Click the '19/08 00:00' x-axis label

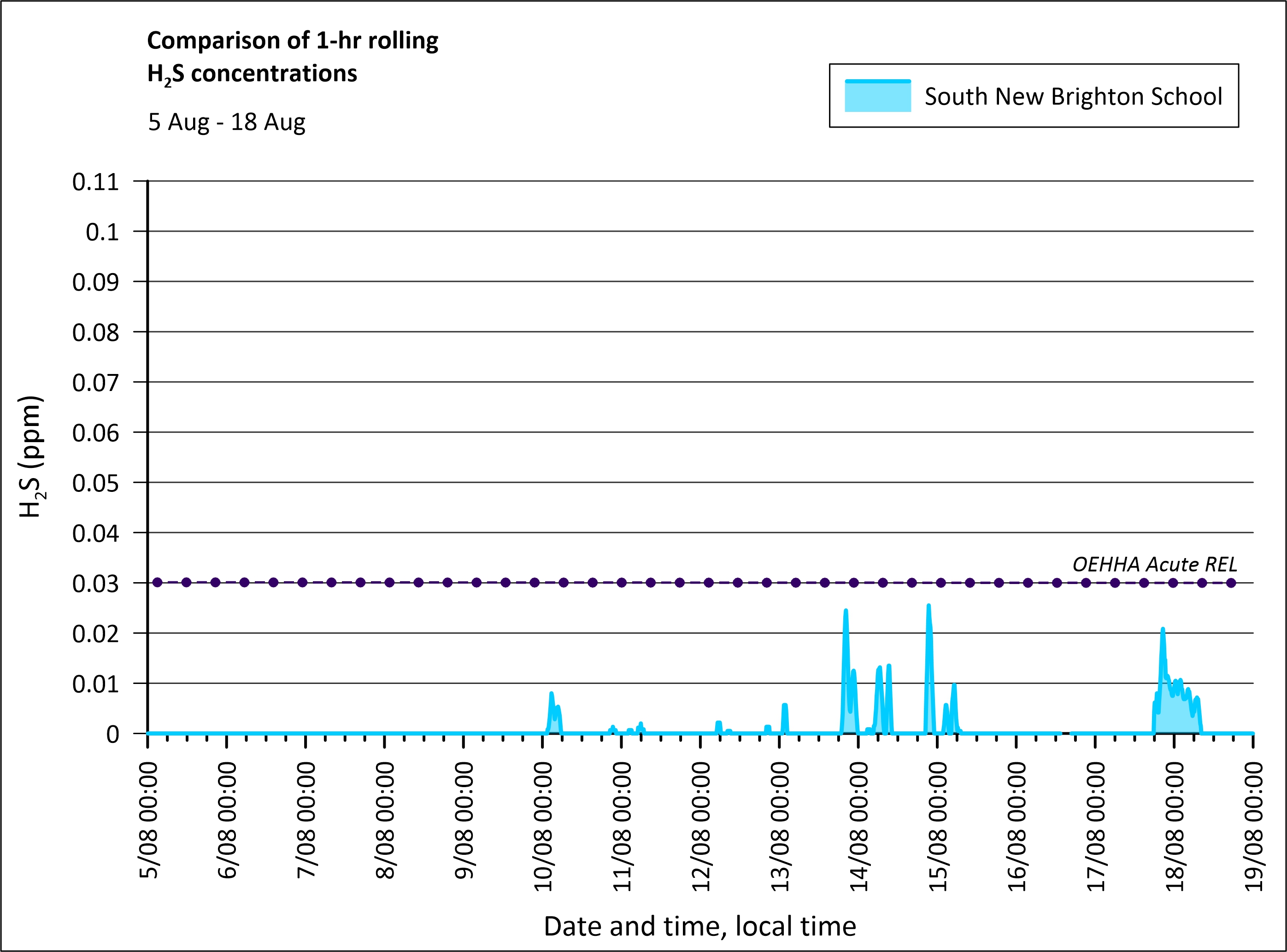point(1255,826)
